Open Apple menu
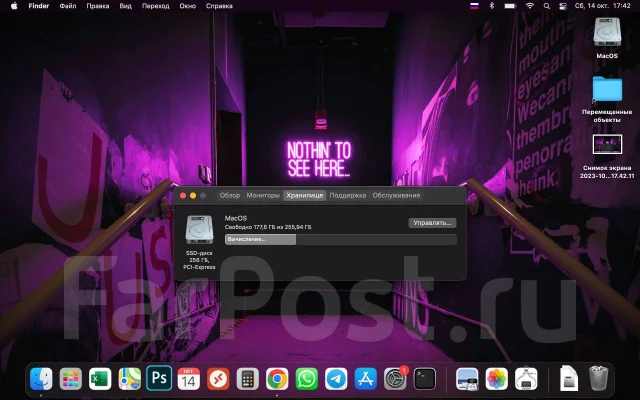 click(14, 6)
